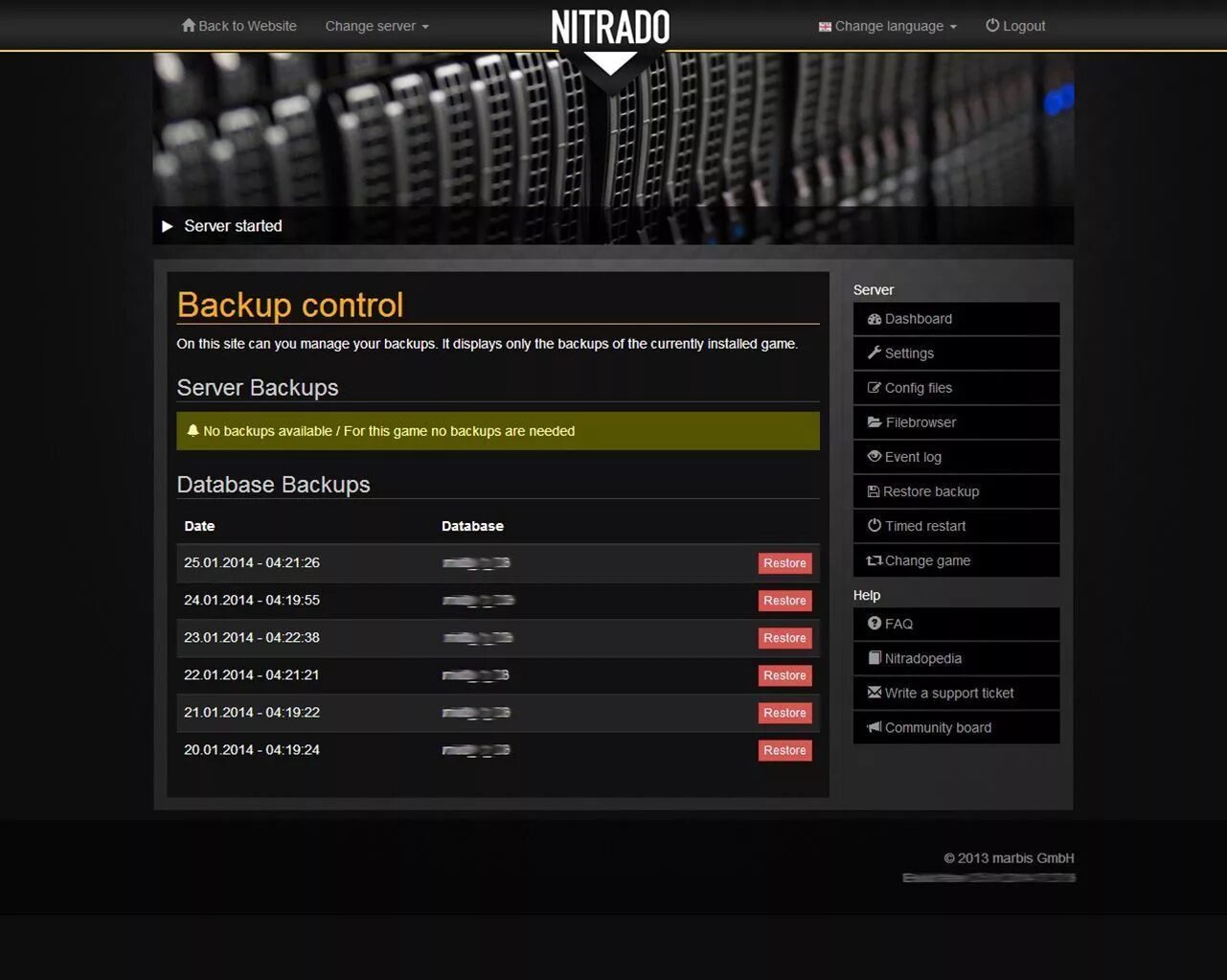Restore the 22.01.2014 database backup
The image size is (1227, 980).
pos(784,675)
